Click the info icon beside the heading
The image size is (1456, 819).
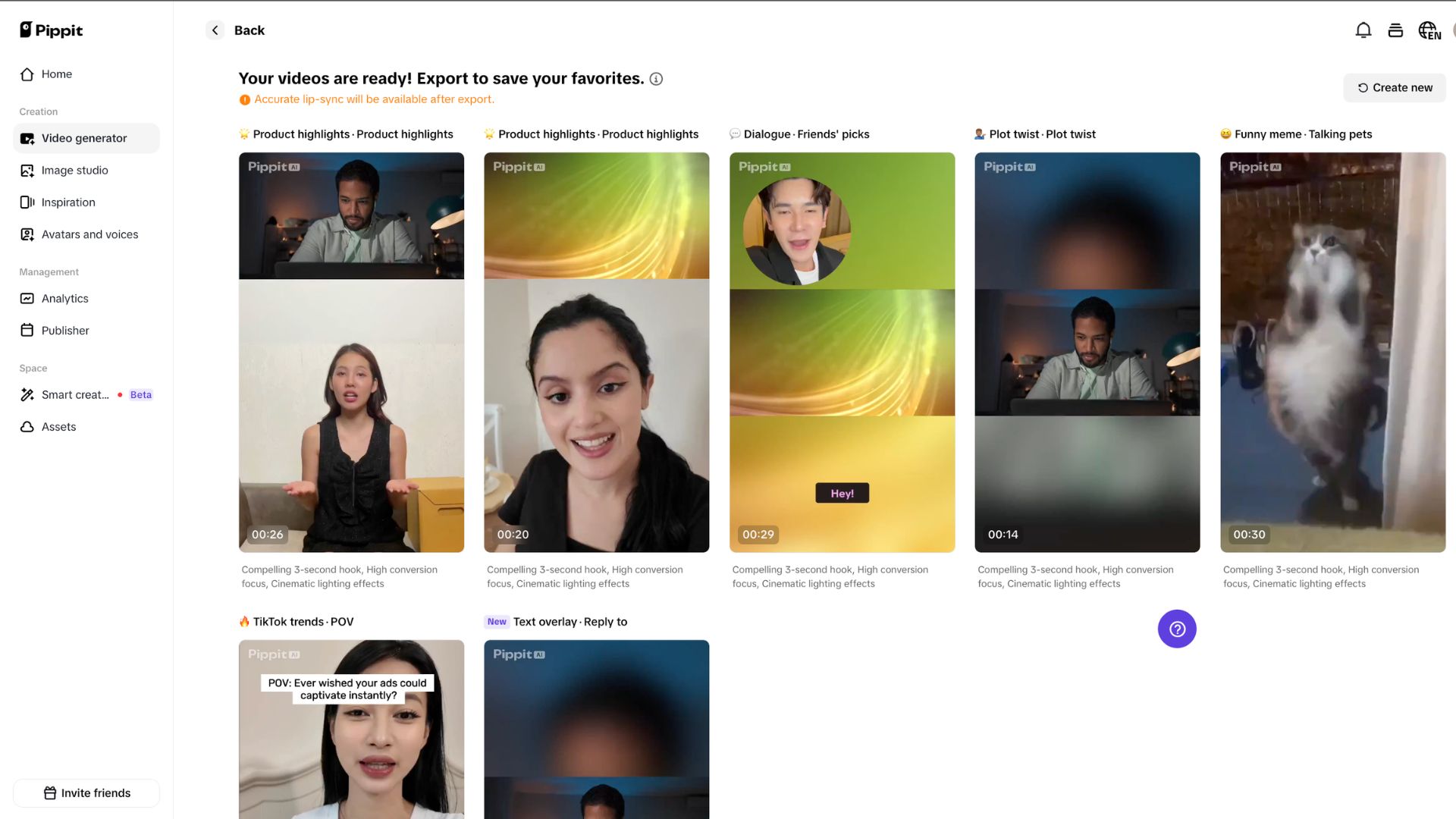tap(656, 79)
